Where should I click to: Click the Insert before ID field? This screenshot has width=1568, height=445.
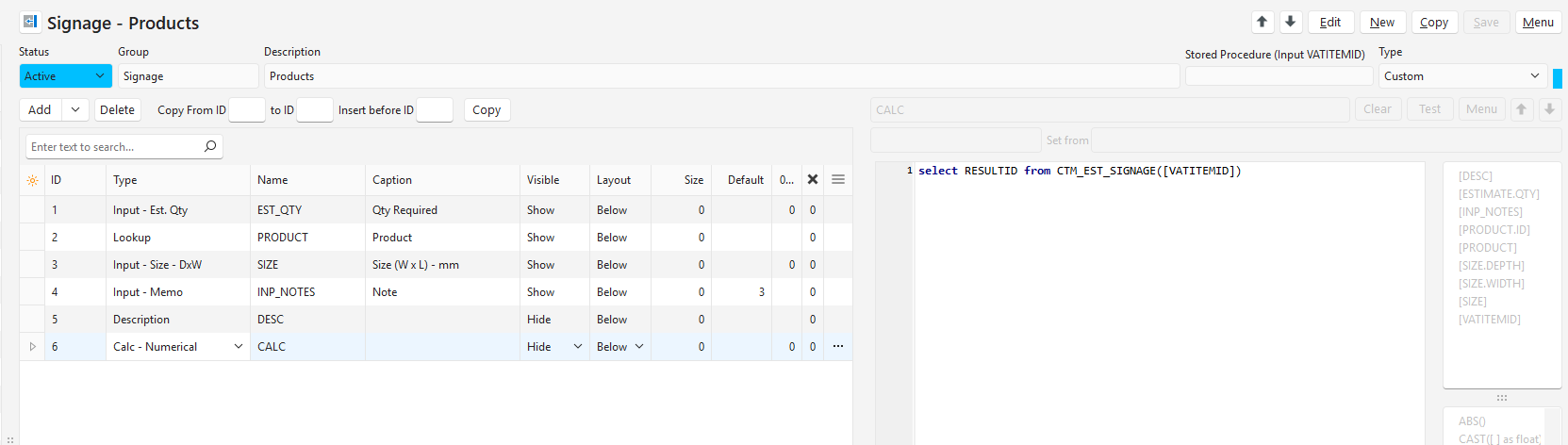point(435,110)
